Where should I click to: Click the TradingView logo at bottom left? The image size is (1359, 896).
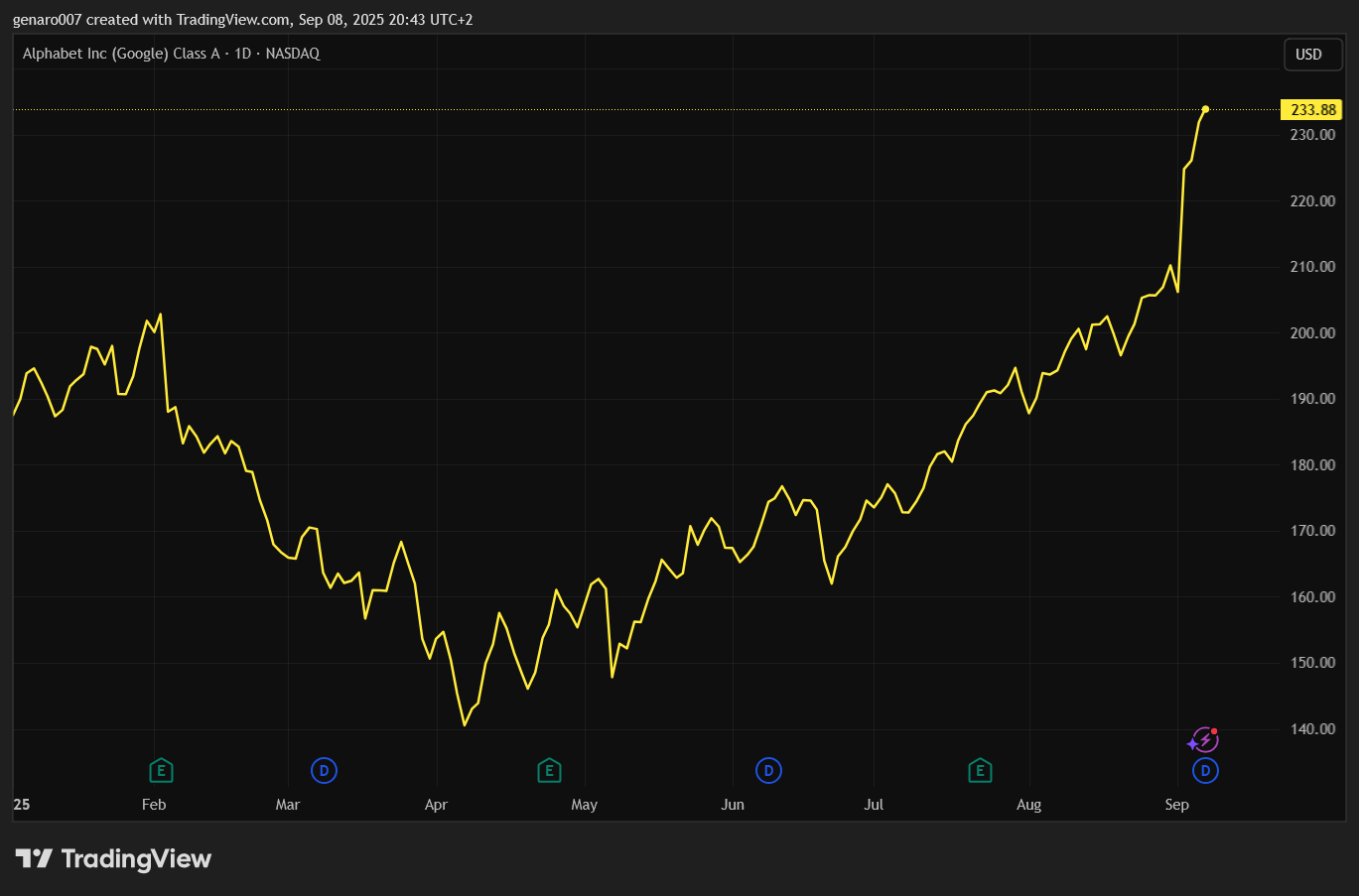113,858
